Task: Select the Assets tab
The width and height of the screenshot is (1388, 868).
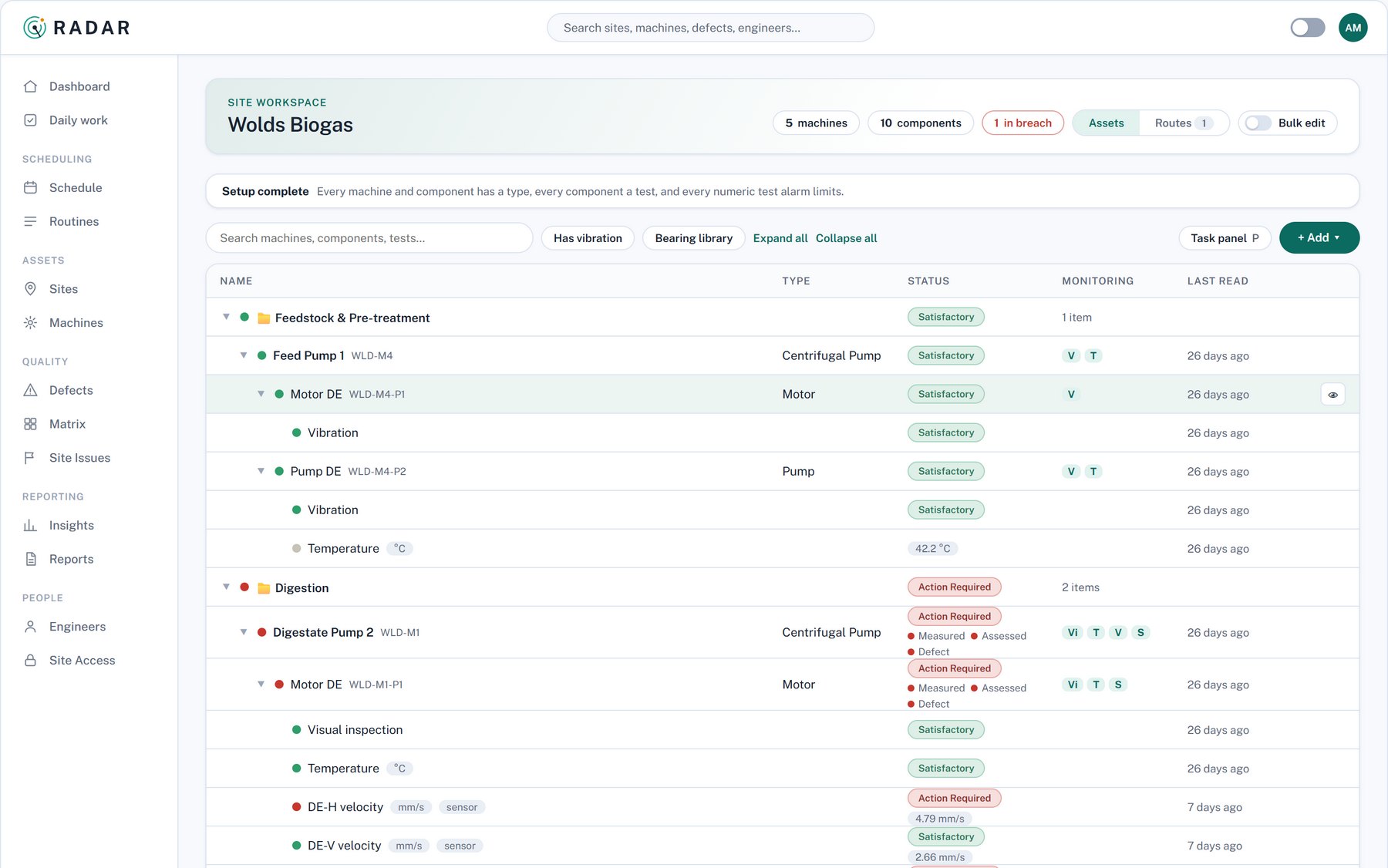Action: tap(1106, 123)
